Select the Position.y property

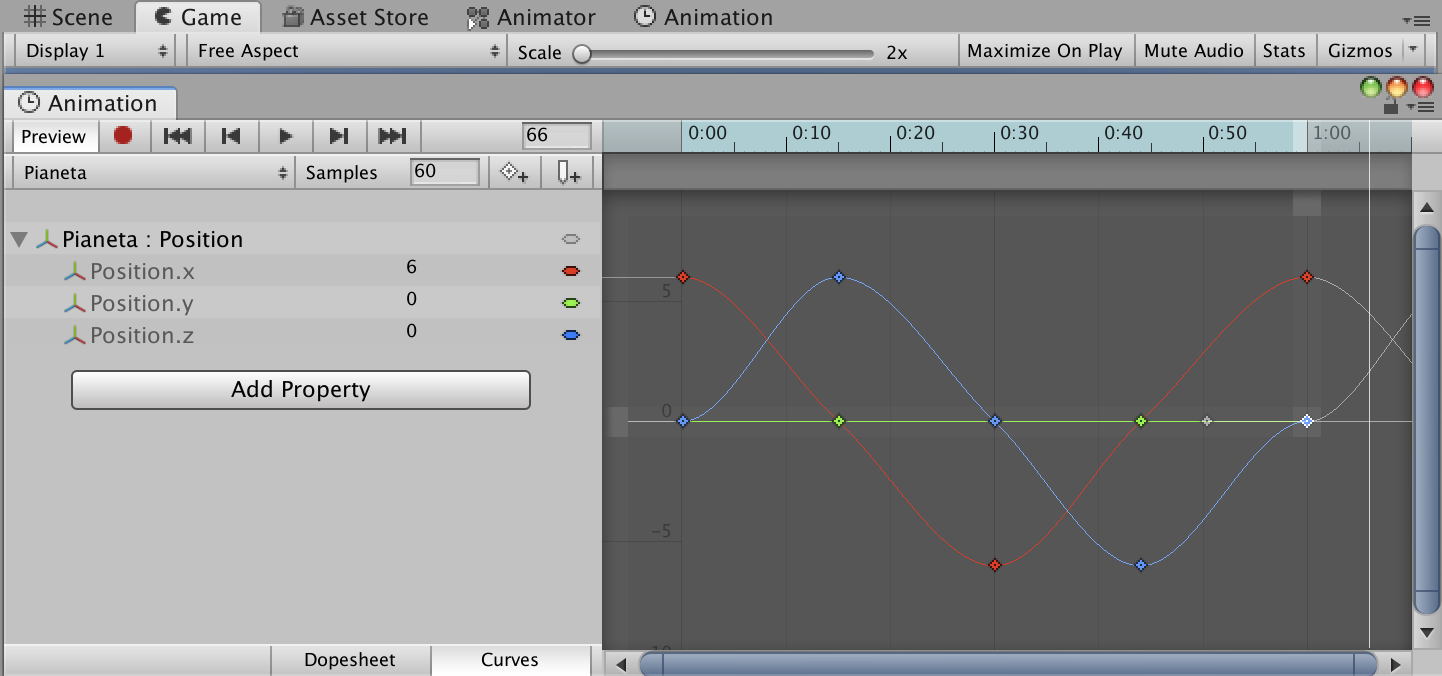(x=300, y=303)
